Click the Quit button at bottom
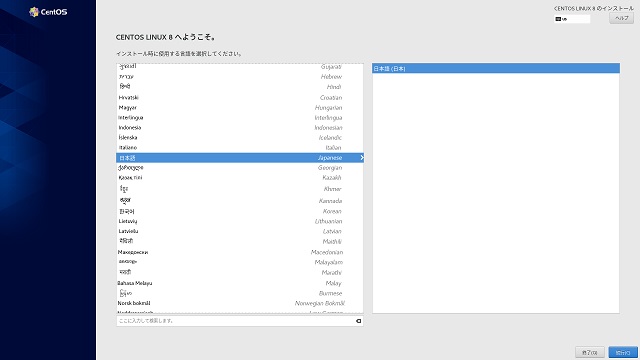The width and height of the screenshot is (640, 360). [x=590, y=352]
